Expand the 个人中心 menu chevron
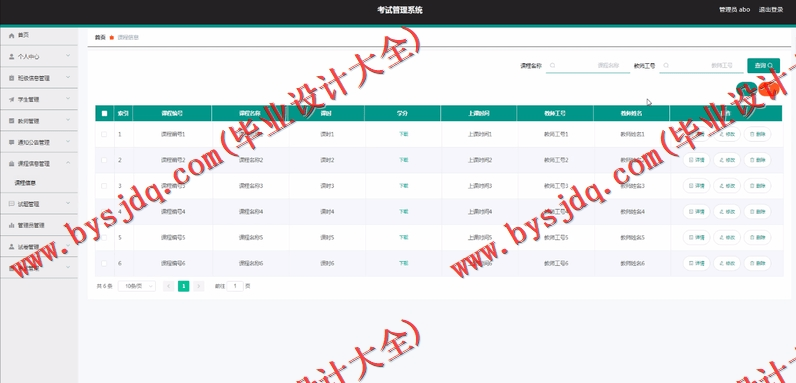Viewport: 796px width, 383px height. [x=68, y=56]
